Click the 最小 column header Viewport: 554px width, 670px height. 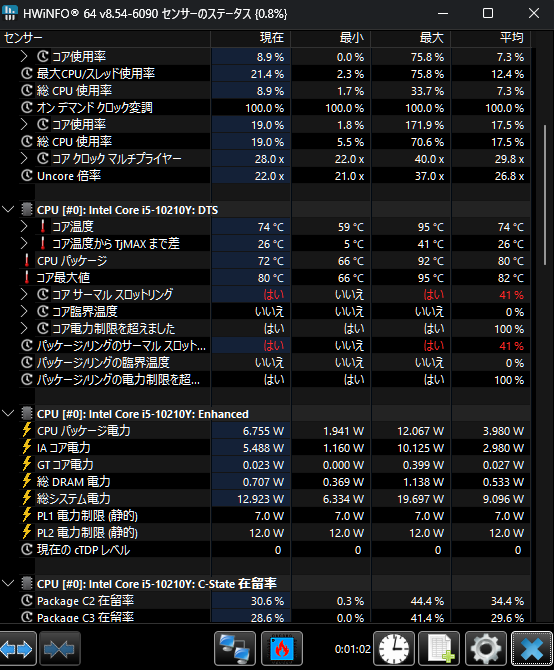(331, 38)
